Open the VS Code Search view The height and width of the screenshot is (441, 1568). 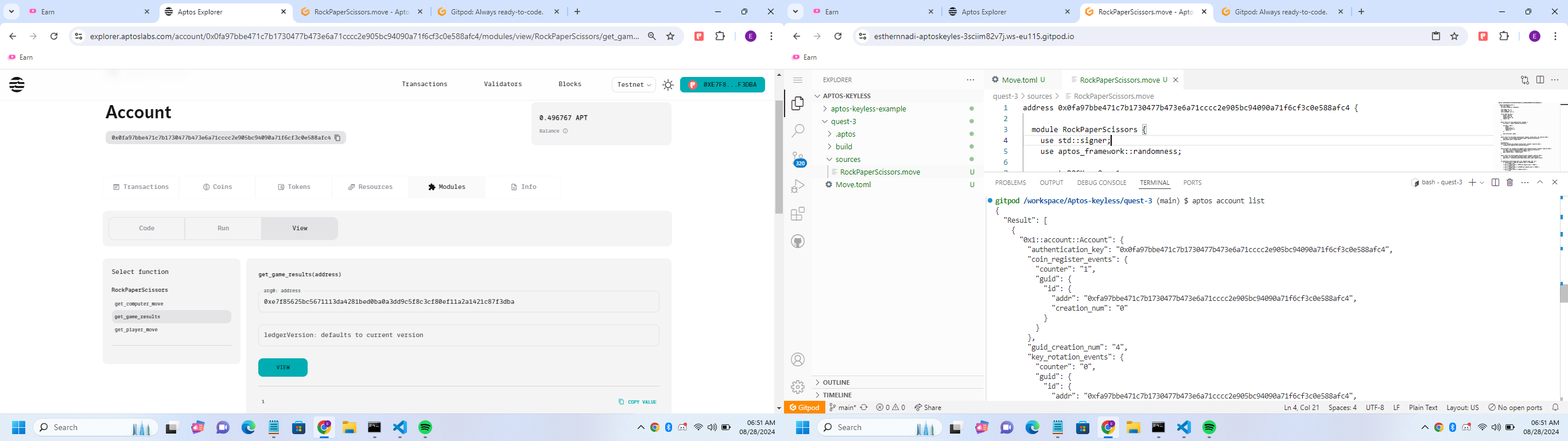[797, 131]
